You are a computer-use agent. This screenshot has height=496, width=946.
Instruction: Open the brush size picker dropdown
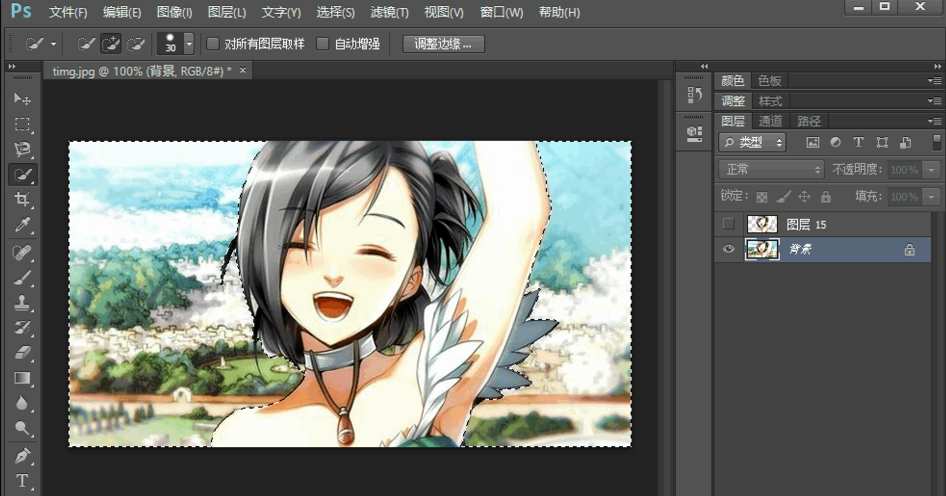tap(189, 44)
